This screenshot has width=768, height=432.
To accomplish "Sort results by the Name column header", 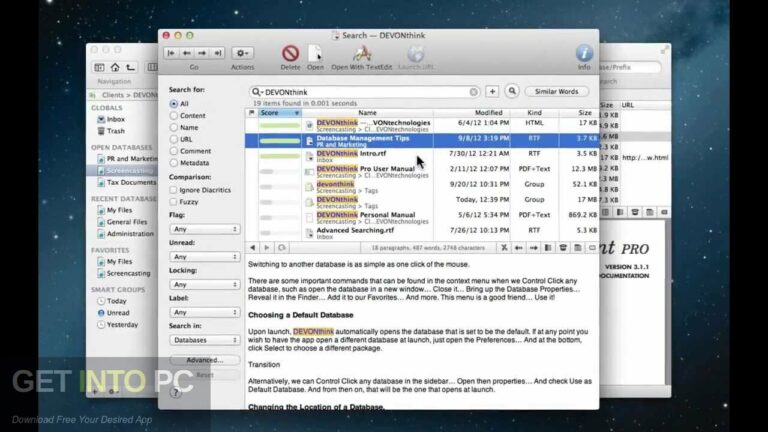I will point(367,113).
